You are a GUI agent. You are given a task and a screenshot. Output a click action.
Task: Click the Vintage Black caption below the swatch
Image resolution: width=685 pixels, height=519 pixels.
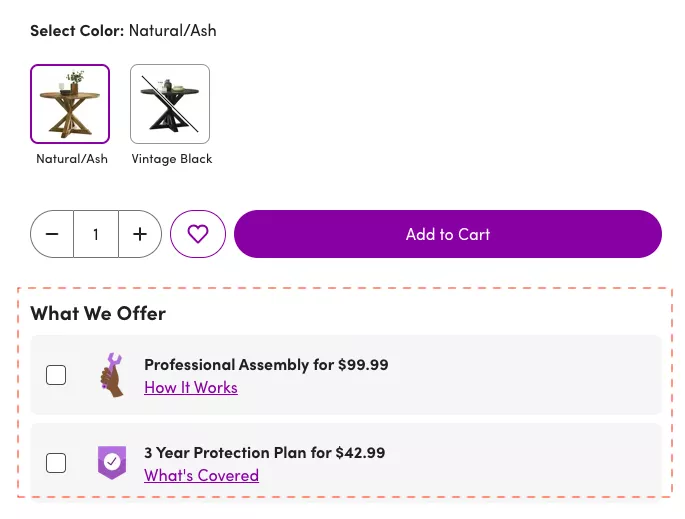[172, 159]
